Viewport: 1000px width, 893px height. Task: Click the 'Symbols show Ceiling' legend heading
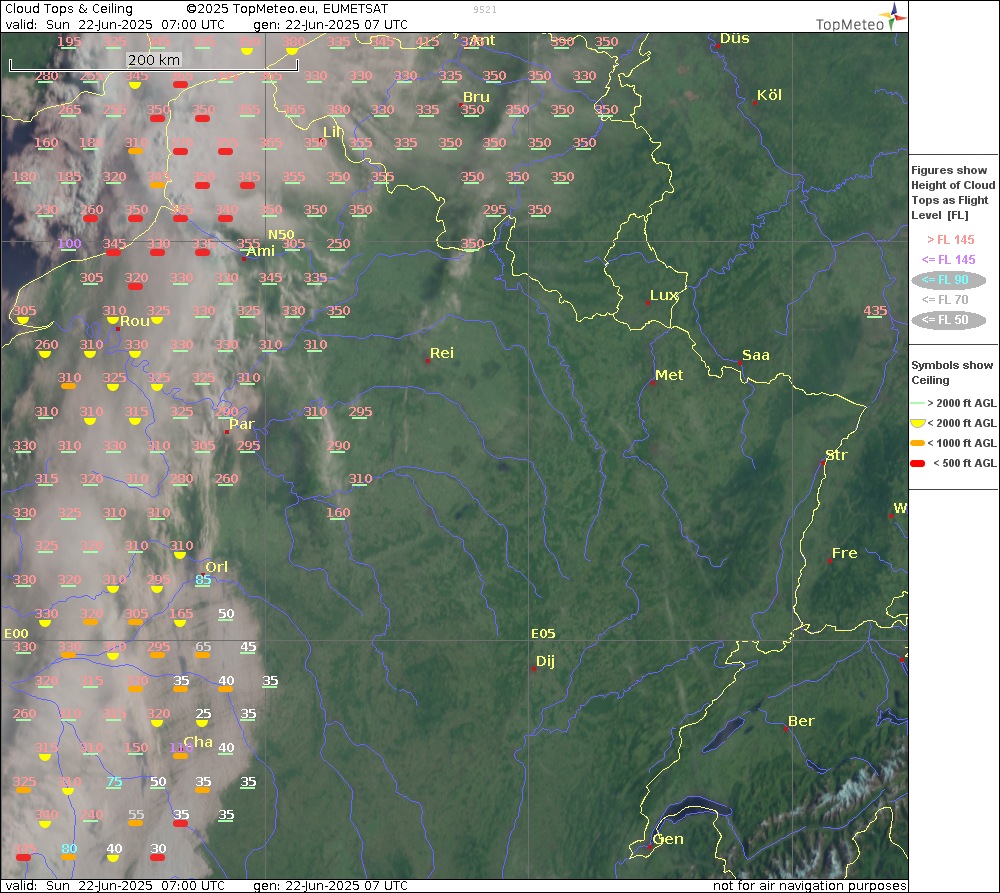coord(952,373)
